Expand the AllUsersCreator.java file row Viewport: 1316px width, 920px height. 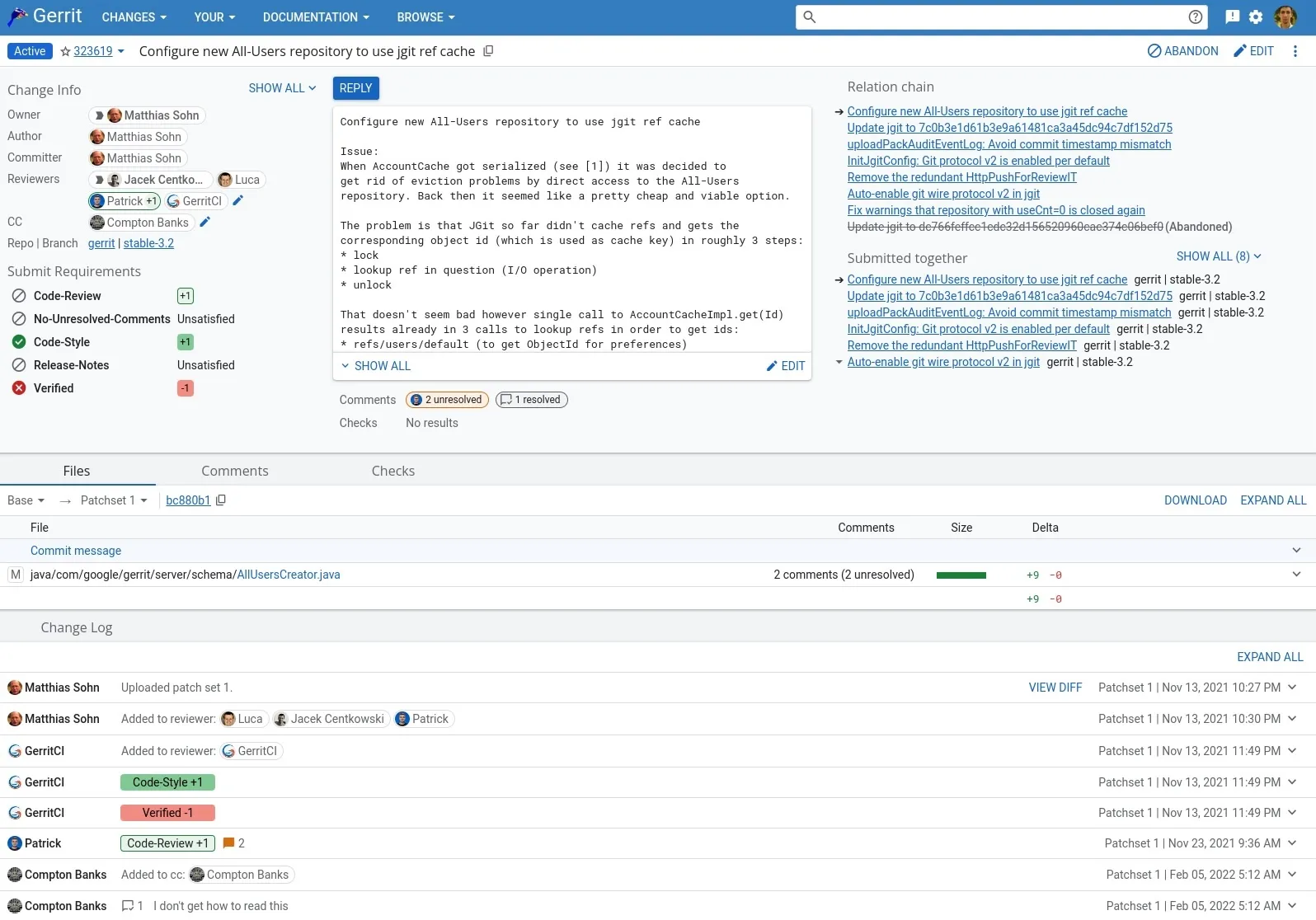coord(1296,575)
